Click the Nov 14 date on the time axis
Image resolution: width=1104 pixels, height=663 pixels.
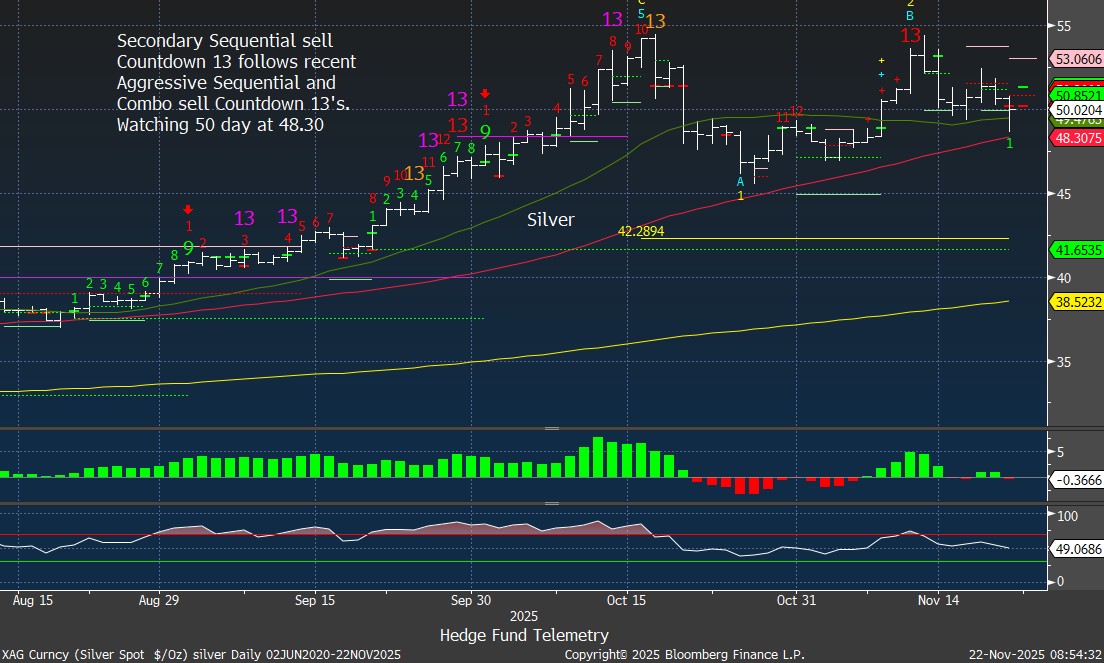(x=938, y=600)
